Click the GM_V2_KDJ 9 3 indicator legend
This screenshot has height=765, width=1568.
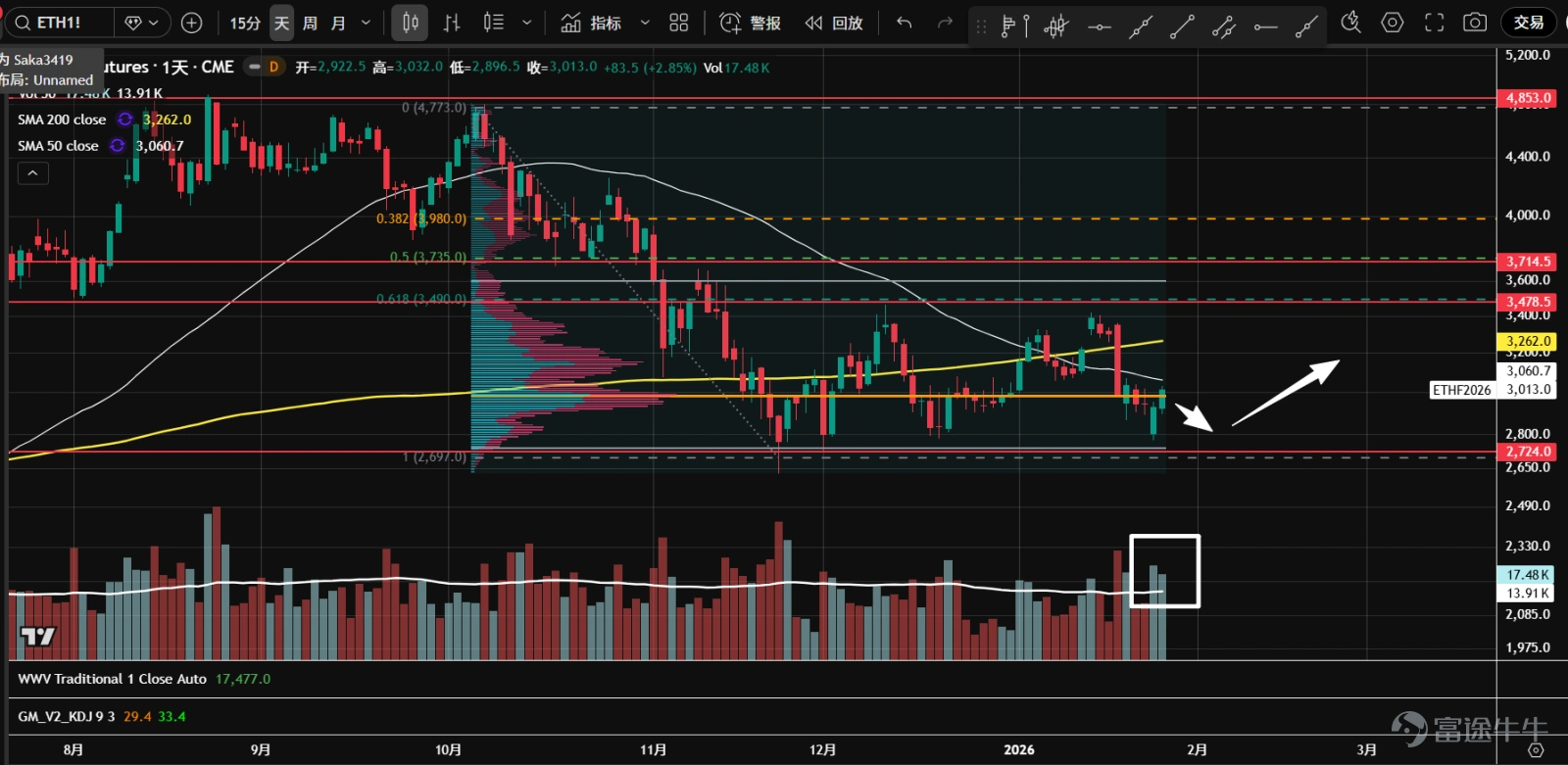point(66,716)
